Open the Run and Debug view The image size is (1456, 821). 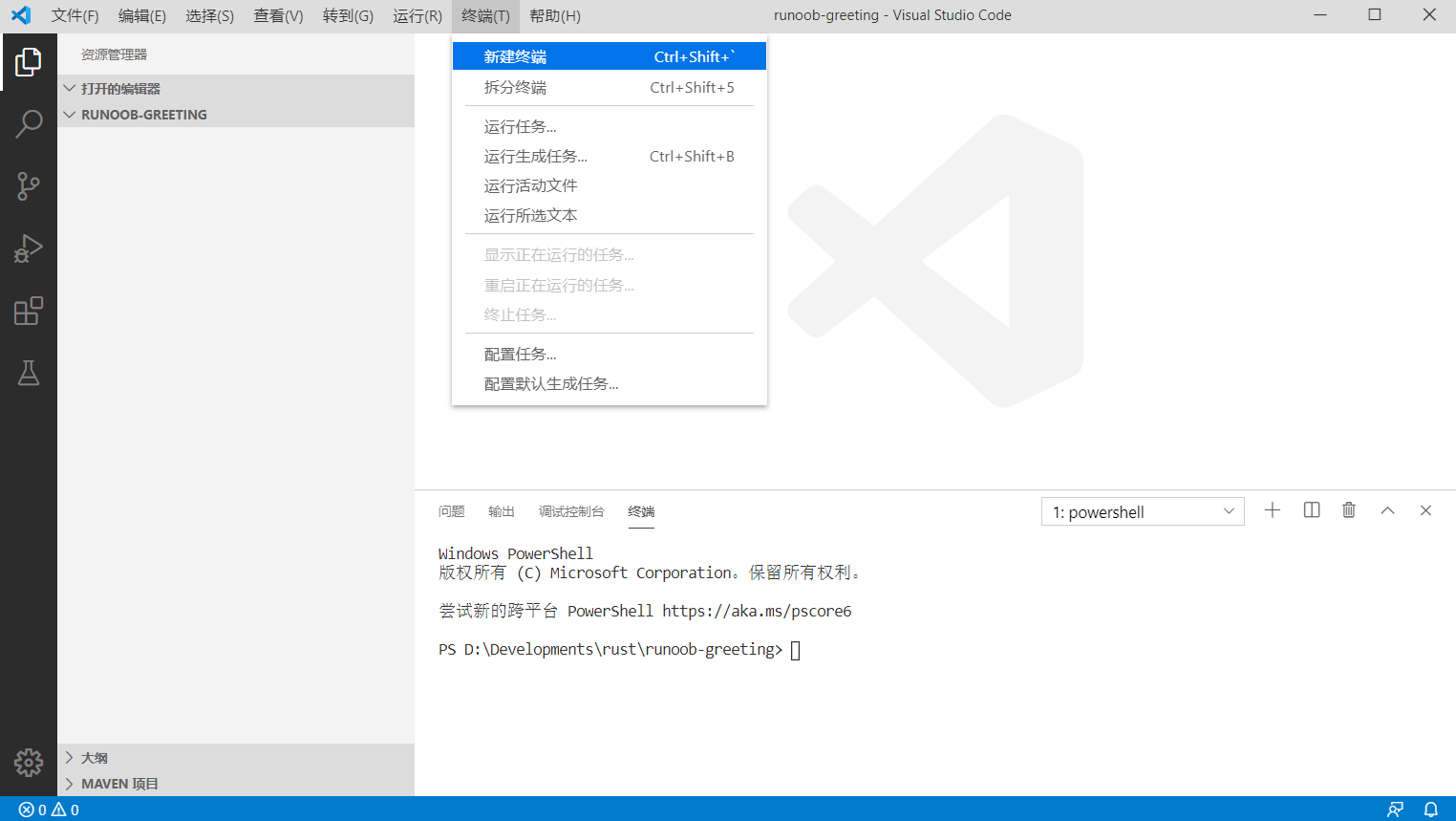click(29, 248)
